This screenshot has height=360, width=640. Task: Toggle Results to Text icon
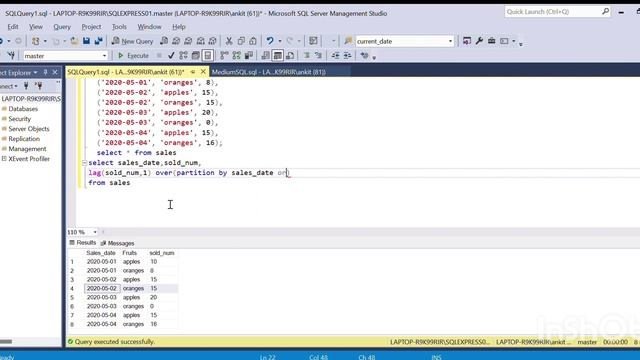265,56
